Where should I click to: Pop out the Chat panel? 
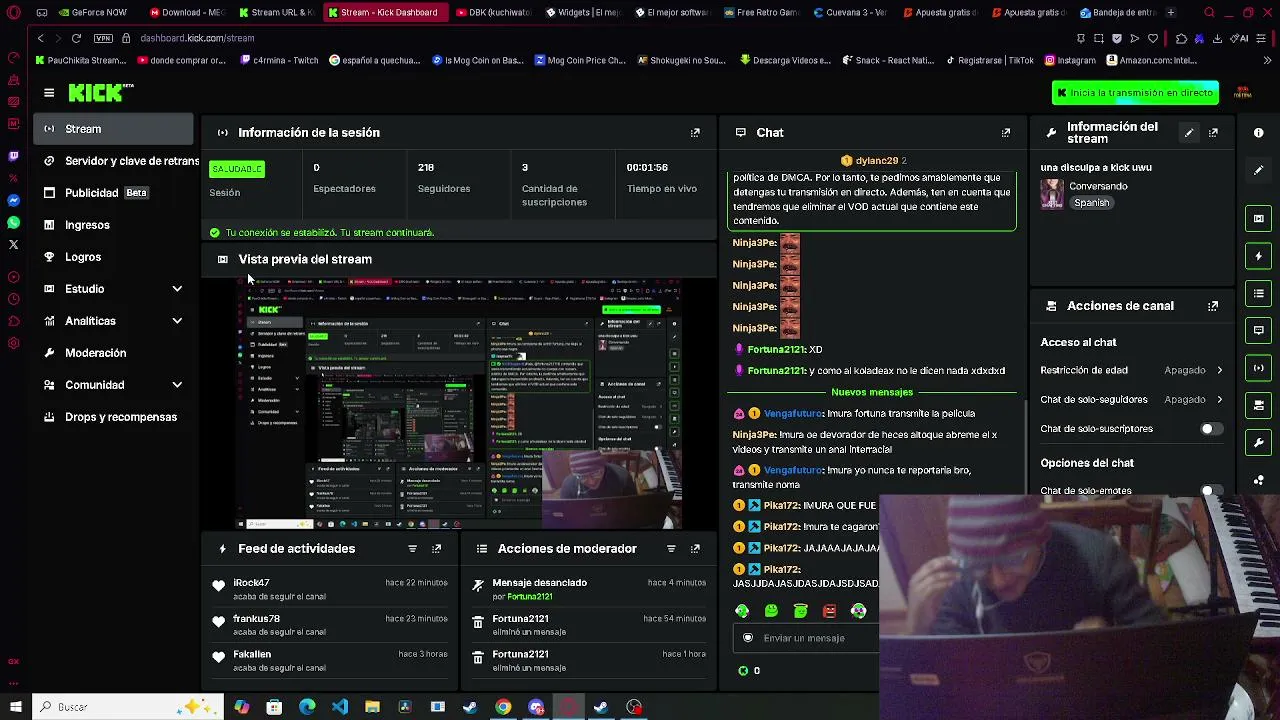[x=1006, y=132]
